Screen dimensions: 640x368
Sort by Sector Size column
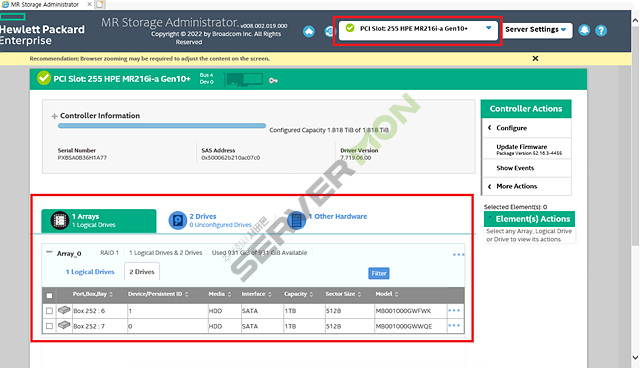tap(343, 294)
